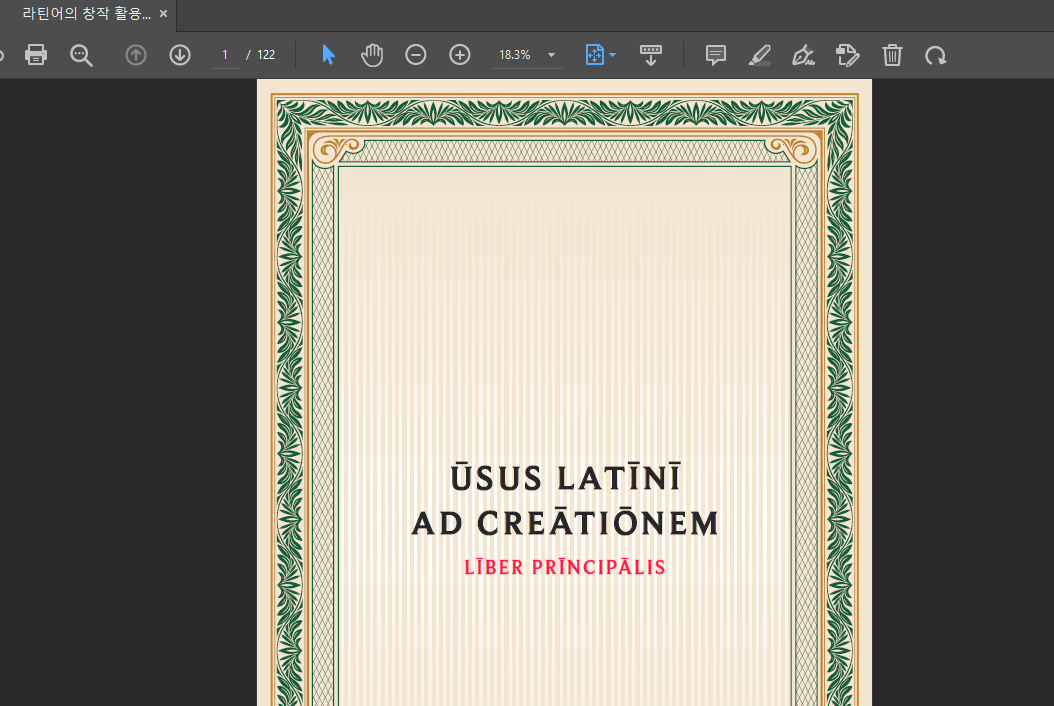Click the fit page options icon
Image resolution: width=1054 pixels, height=706 pixels.
594,55
